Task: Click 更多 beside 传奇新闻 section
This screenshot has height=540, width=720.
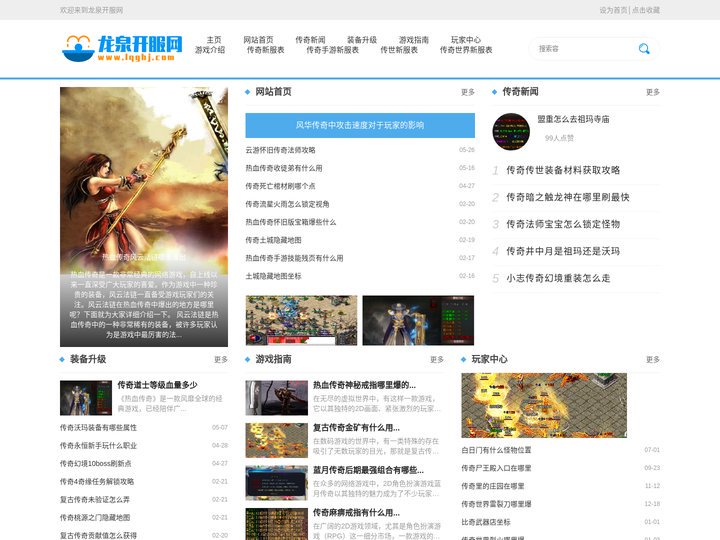Action: (x=653, y=92)
